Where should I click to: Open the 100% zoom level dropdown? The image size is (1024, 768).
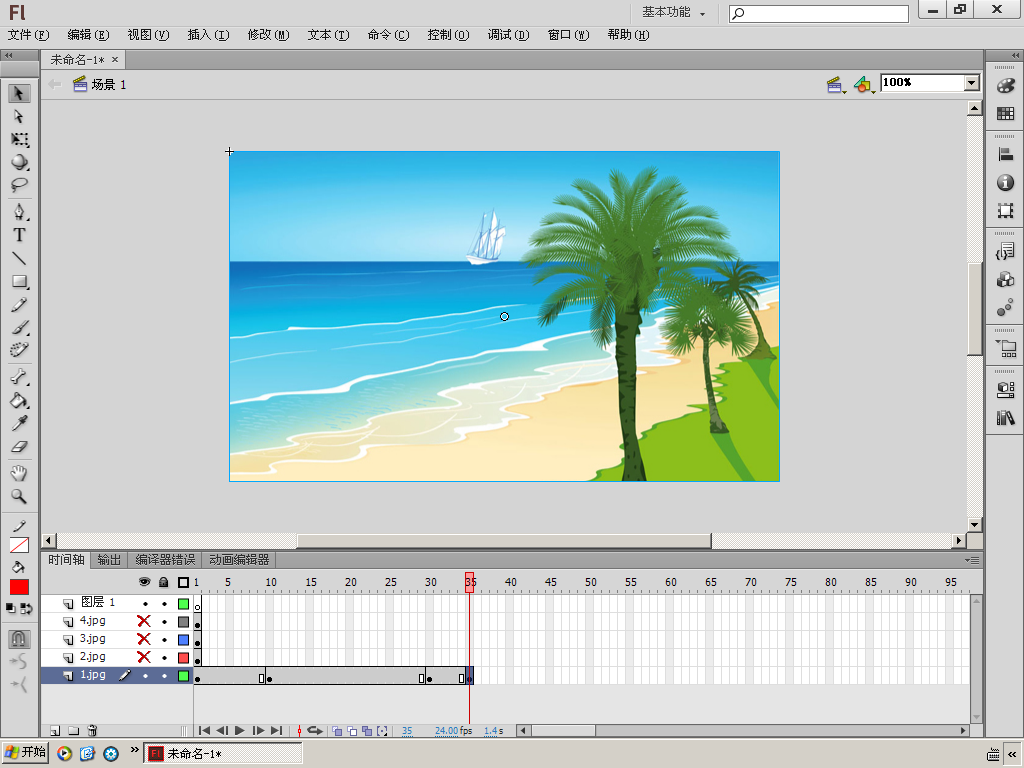coord(971,83)
